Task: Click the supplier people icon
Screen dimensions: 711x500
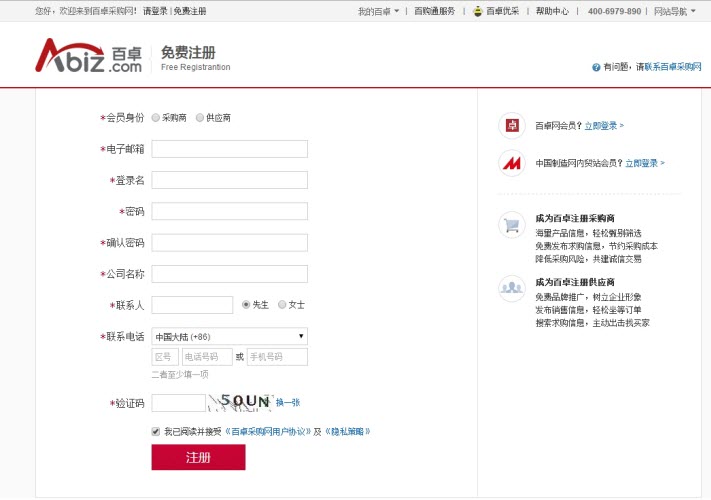Action: (512, 288)
